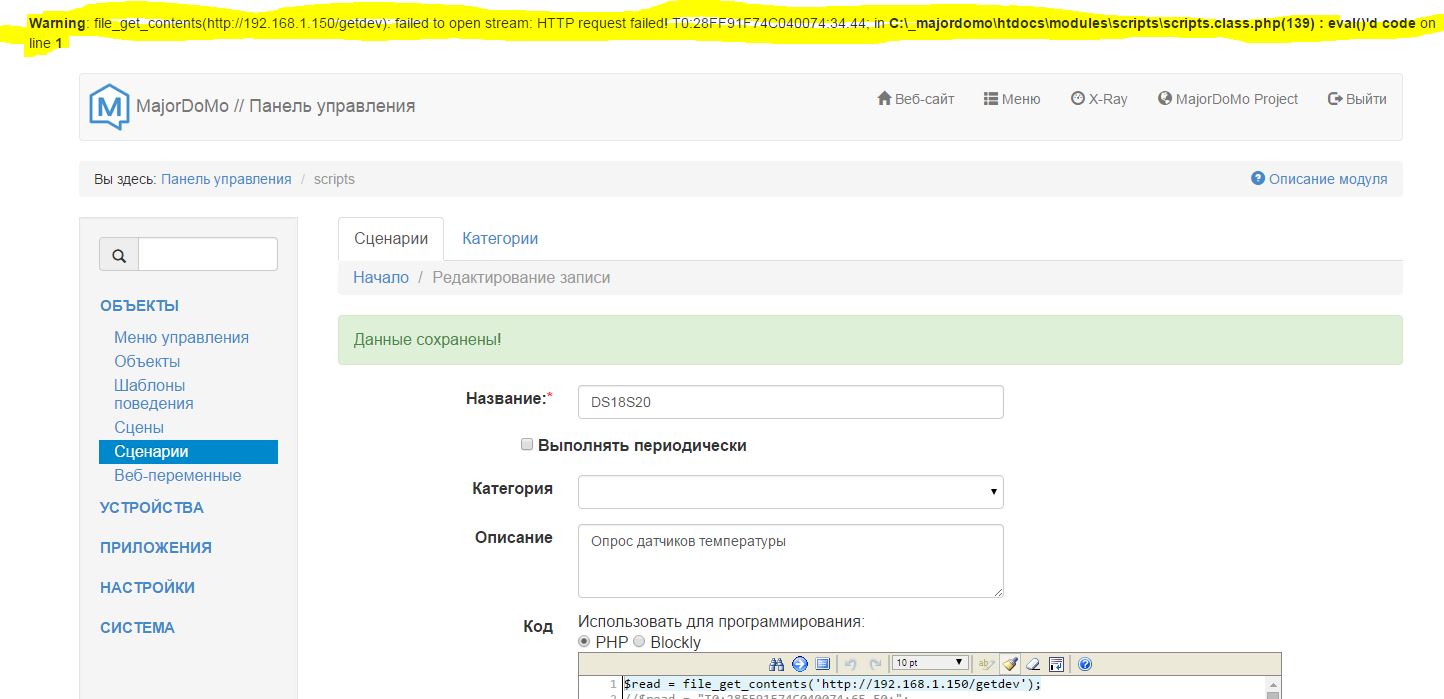Open Меню in the top navigation
1444x699 pixels.
pyautogui.click(x=1011, y=99)
